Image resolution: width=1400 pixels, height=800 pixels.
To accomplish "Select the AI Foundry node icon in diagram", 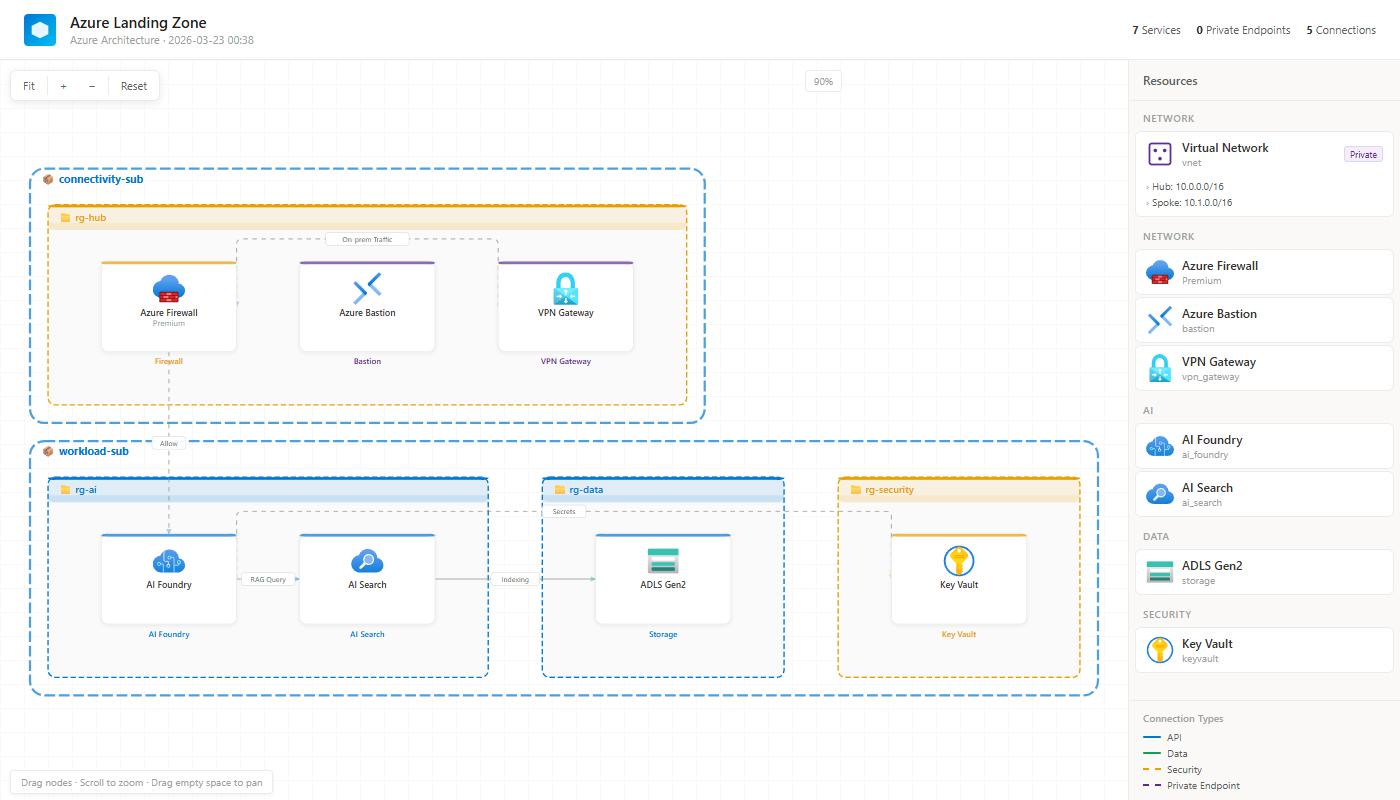I will [x=169, y=562].
